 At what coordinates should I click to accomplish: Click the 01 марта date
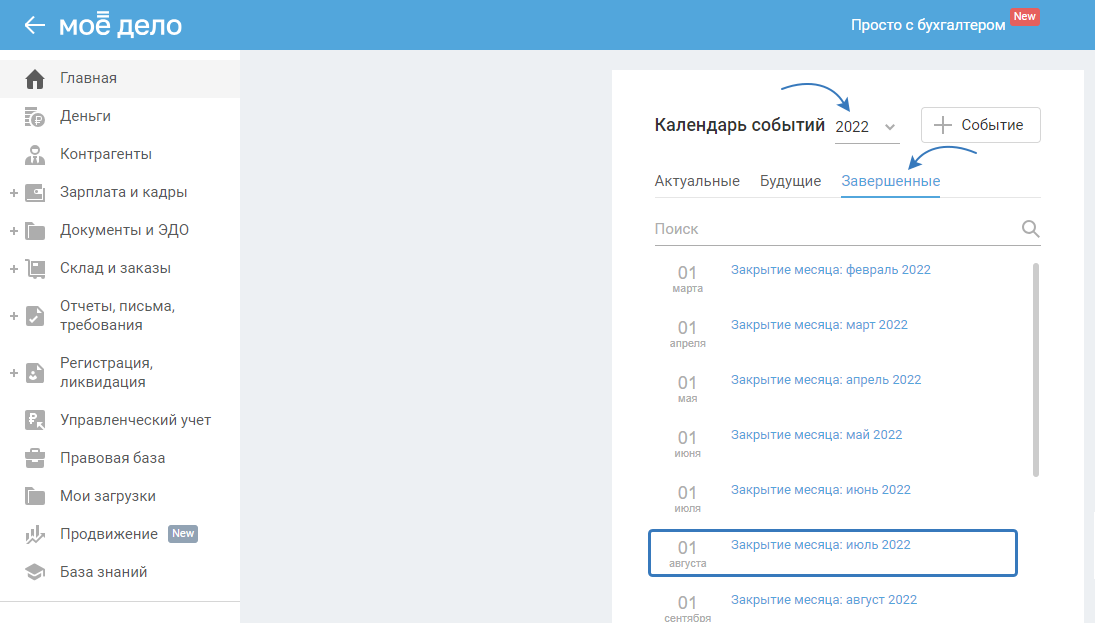coord(687,278)
